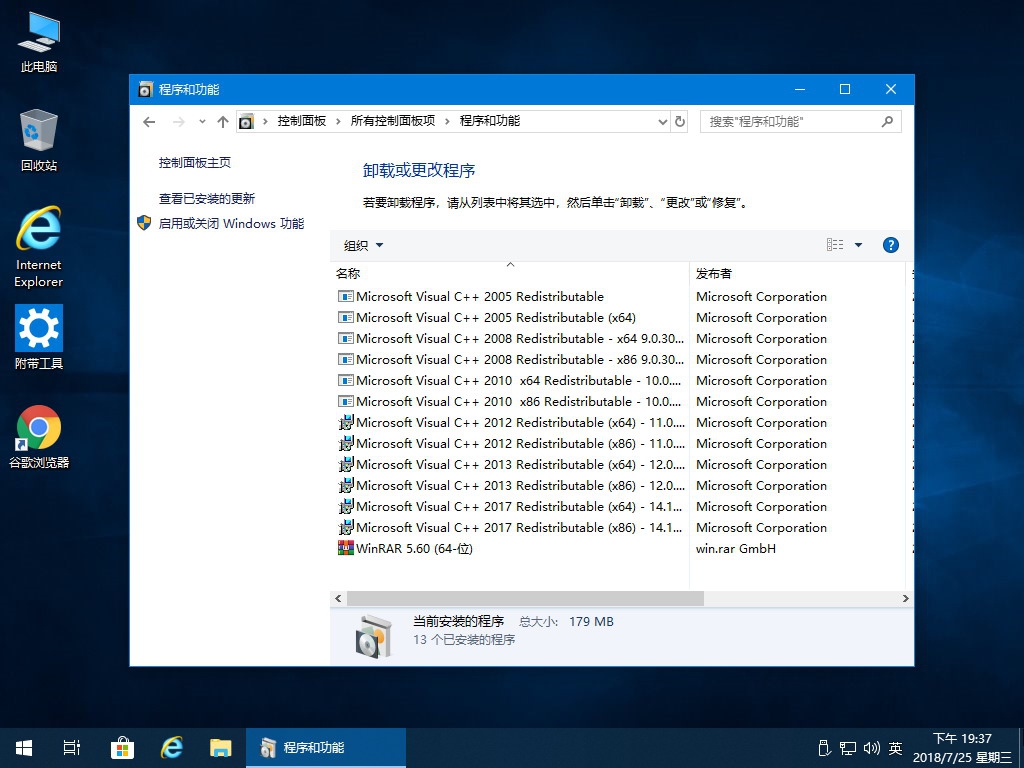The width and height of the screenshot is (1024, 768).
Task: Open the view options dropdown arrow
Action: (858, 245)
